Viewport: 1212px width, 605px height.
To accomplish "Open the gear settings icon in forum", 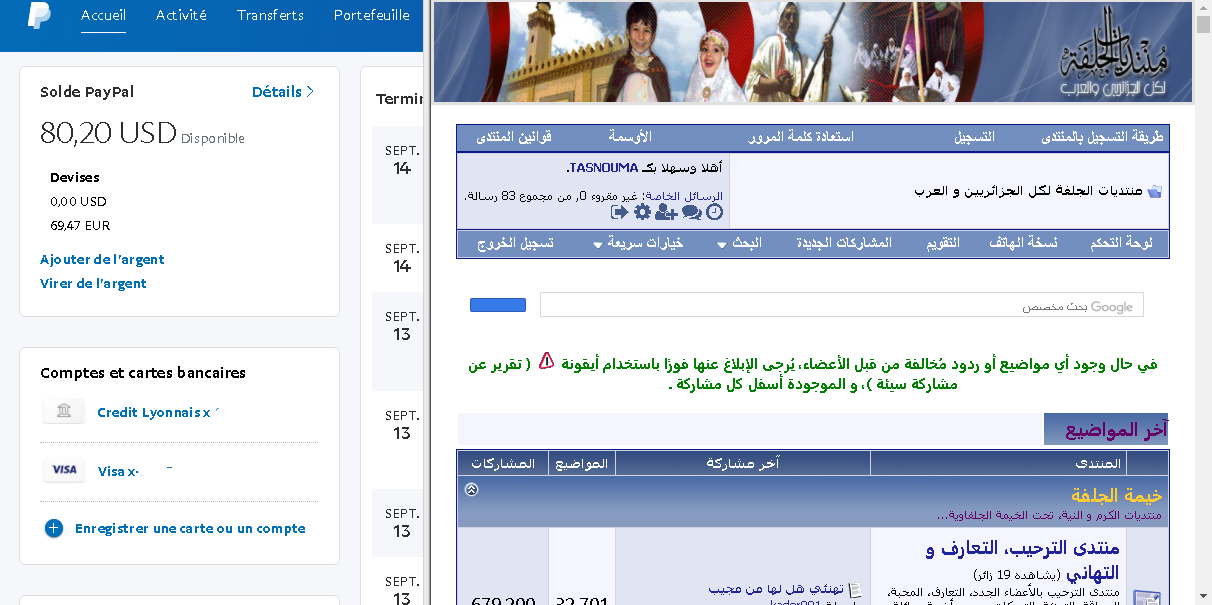I will click(642, 212).
